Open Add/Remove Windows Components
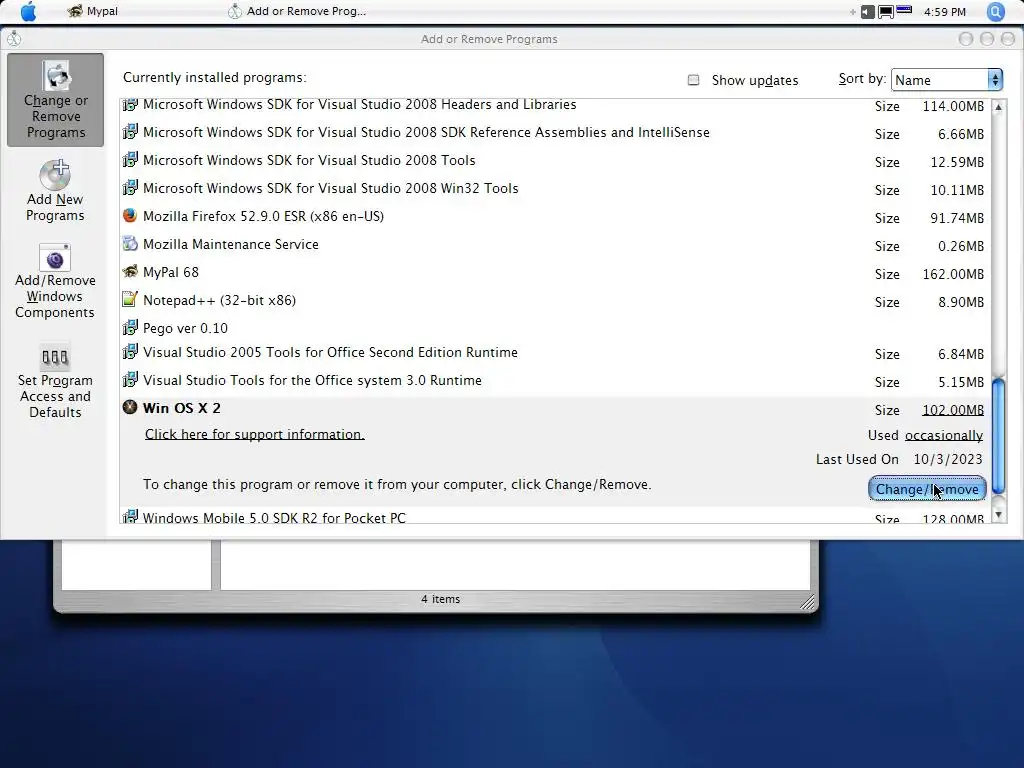 point(56,281)
